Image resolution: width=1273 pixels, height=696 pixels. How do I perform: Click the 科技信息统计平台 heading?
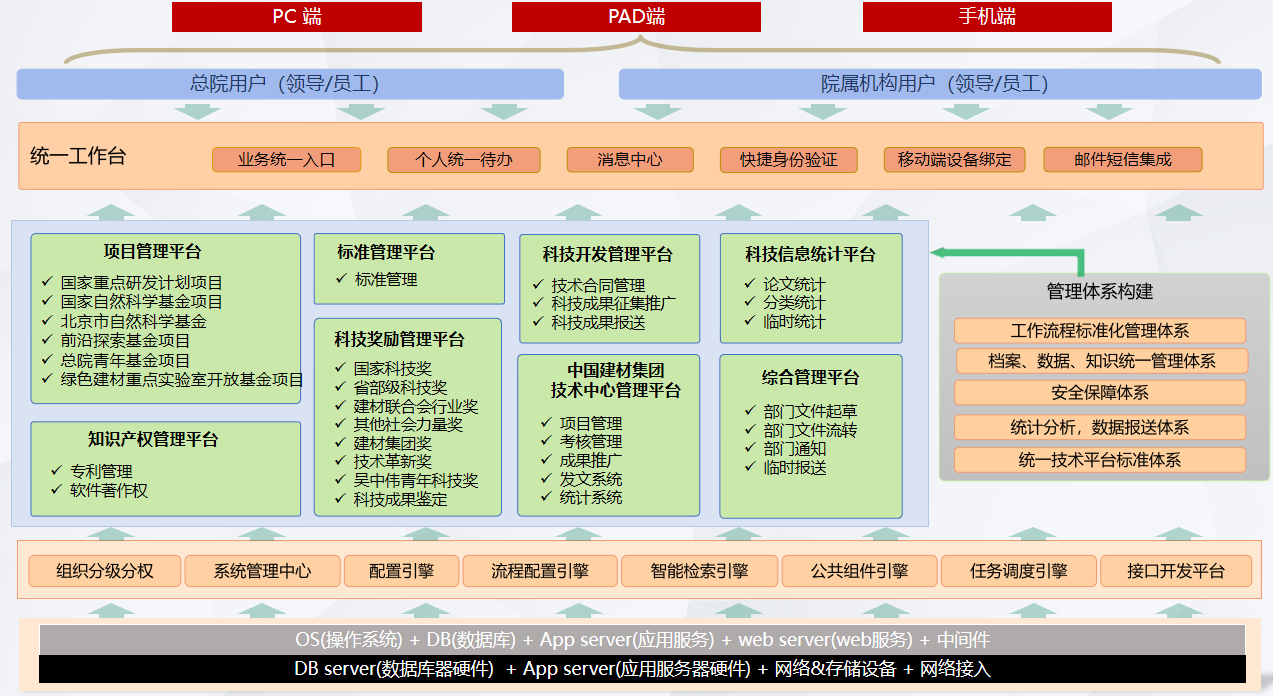pyautogui.click(x=810, y=254)
